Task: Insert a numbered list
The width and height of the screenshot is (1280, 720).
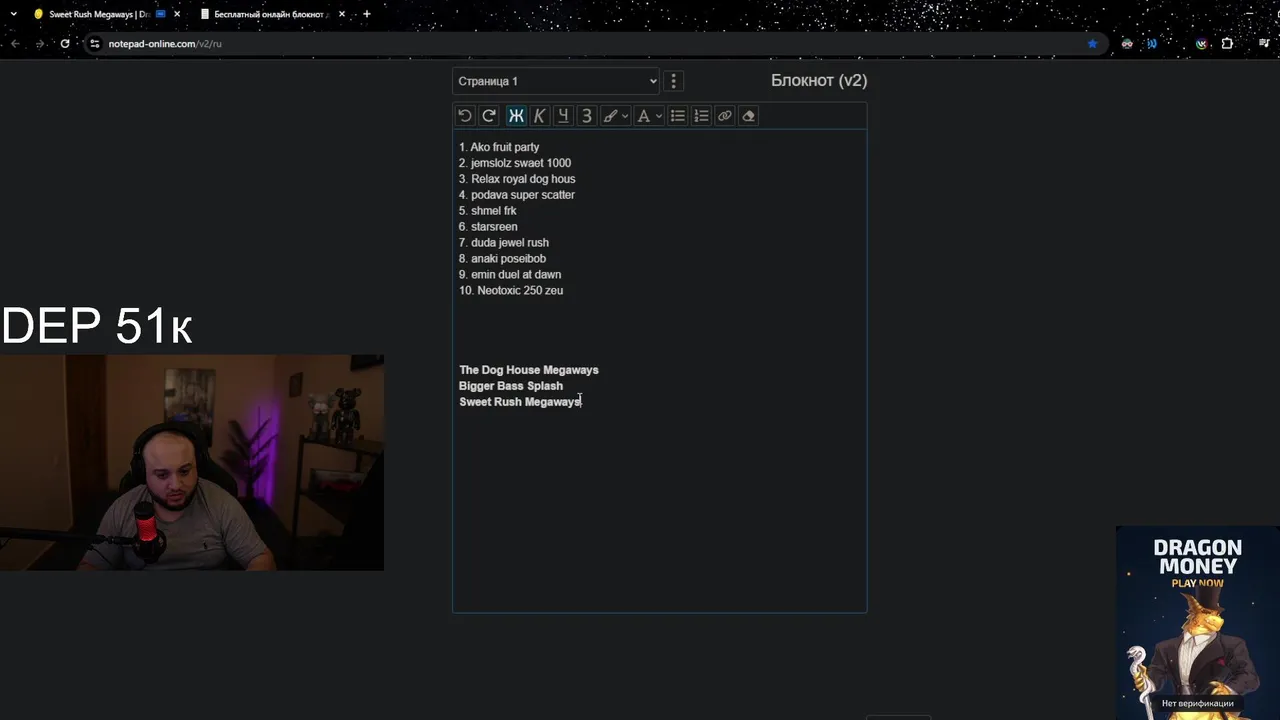Action: point(701,116)
